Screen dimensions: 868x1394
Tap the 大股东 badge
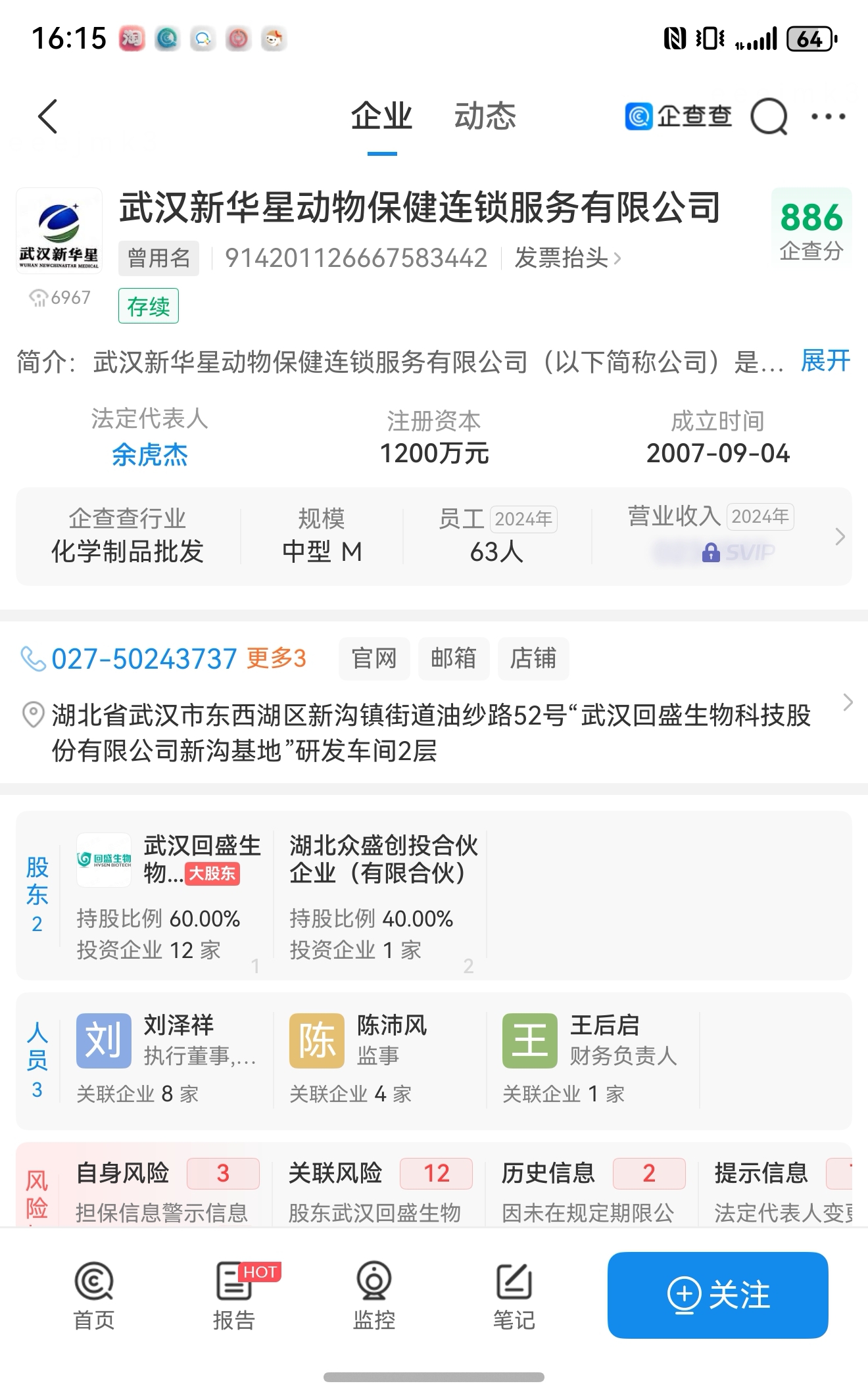[212, 874]
